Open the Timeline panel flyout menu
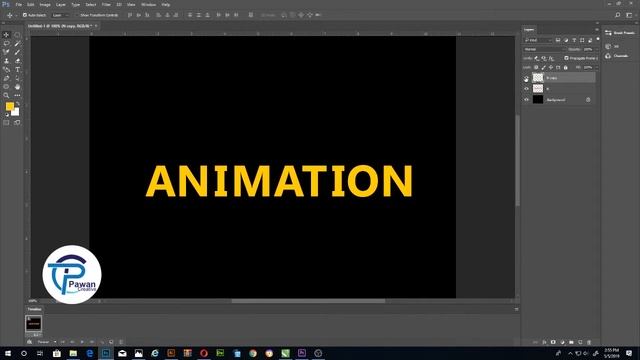The image size is (640, 360). pyautogui.click(x=516, y=309)
